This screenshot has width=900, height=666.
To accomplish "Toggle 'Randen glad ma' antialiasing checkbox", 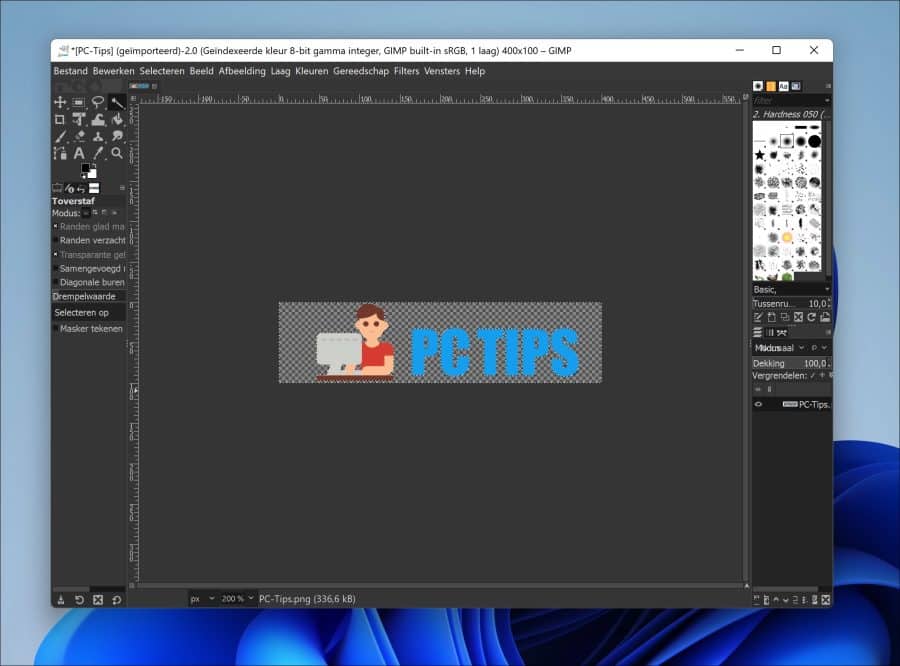I will pos(56,226).
